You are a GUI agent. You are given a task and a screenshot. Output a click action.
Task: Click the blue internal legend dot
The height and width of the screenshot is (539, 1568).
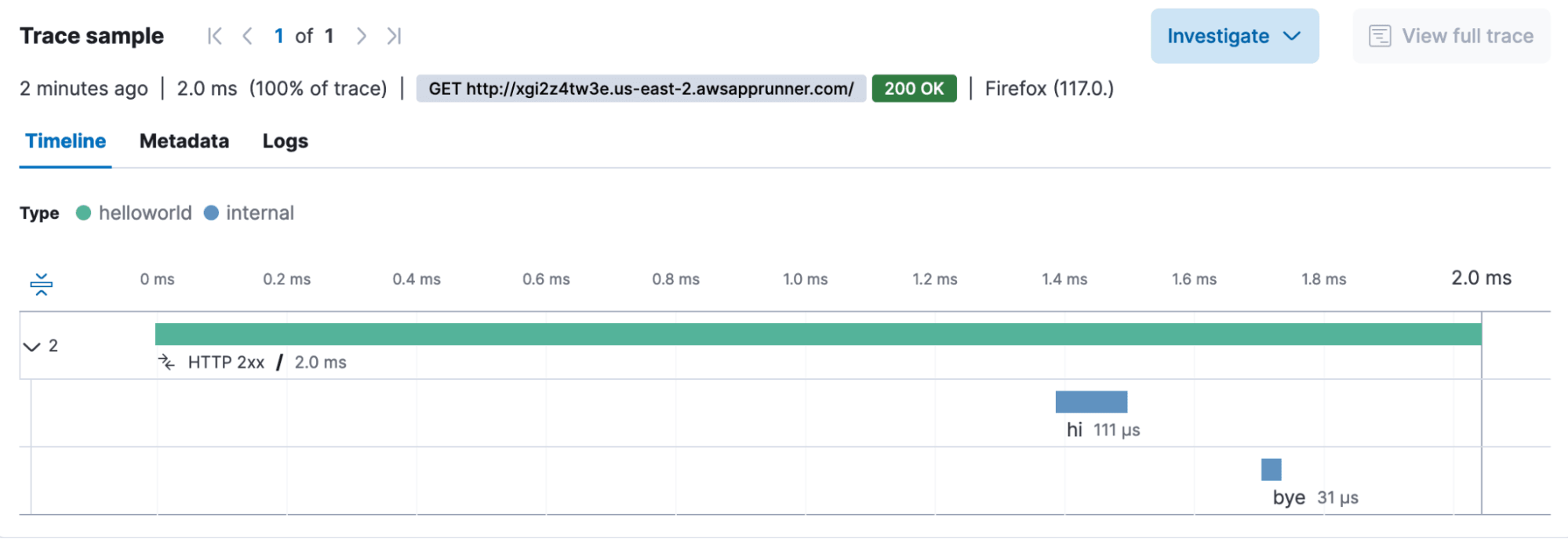[x=211, y=213]
